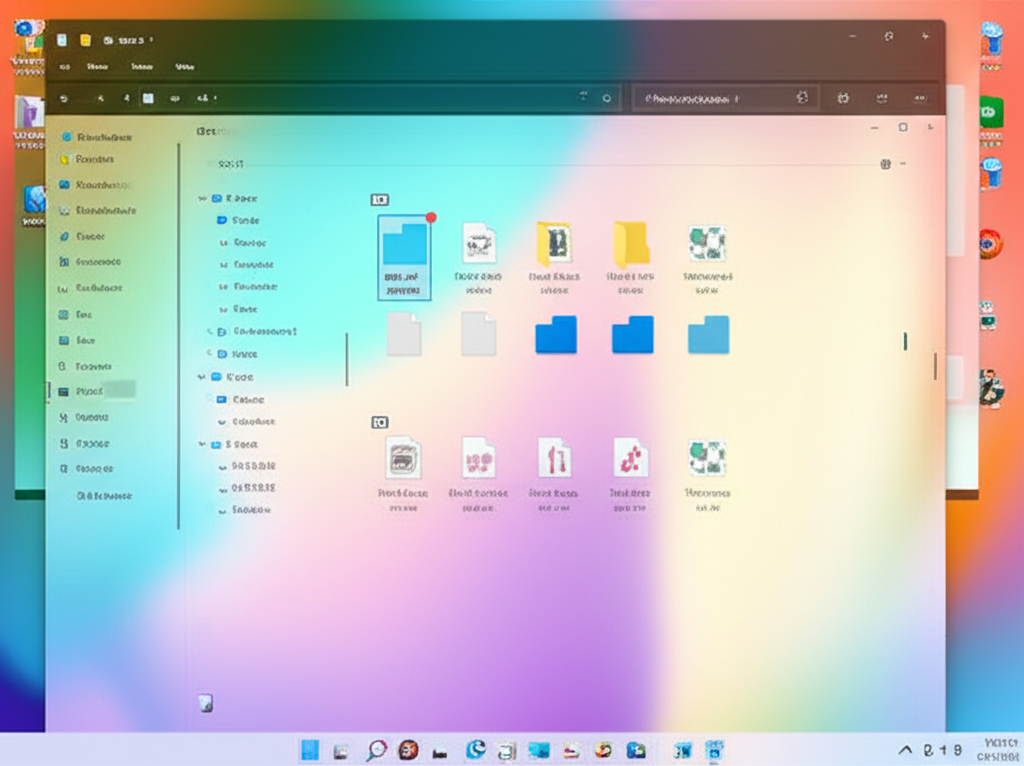1024x766 pixels.
Task: Open taskbar Search magnifier icon
Action: [x=376, y=750]
